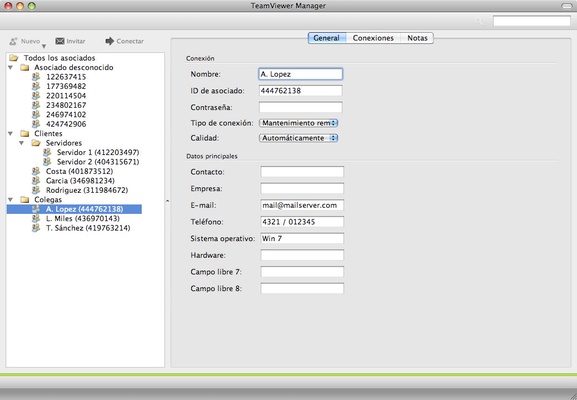Click the Teléfono field
577x400 pixels.
coord(302,222)
